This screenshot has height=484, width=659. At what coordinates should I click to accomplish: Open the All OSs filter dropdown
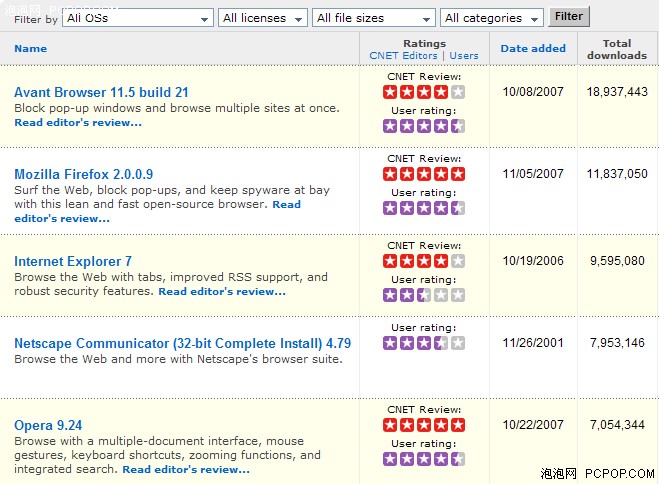pos(138,18)
